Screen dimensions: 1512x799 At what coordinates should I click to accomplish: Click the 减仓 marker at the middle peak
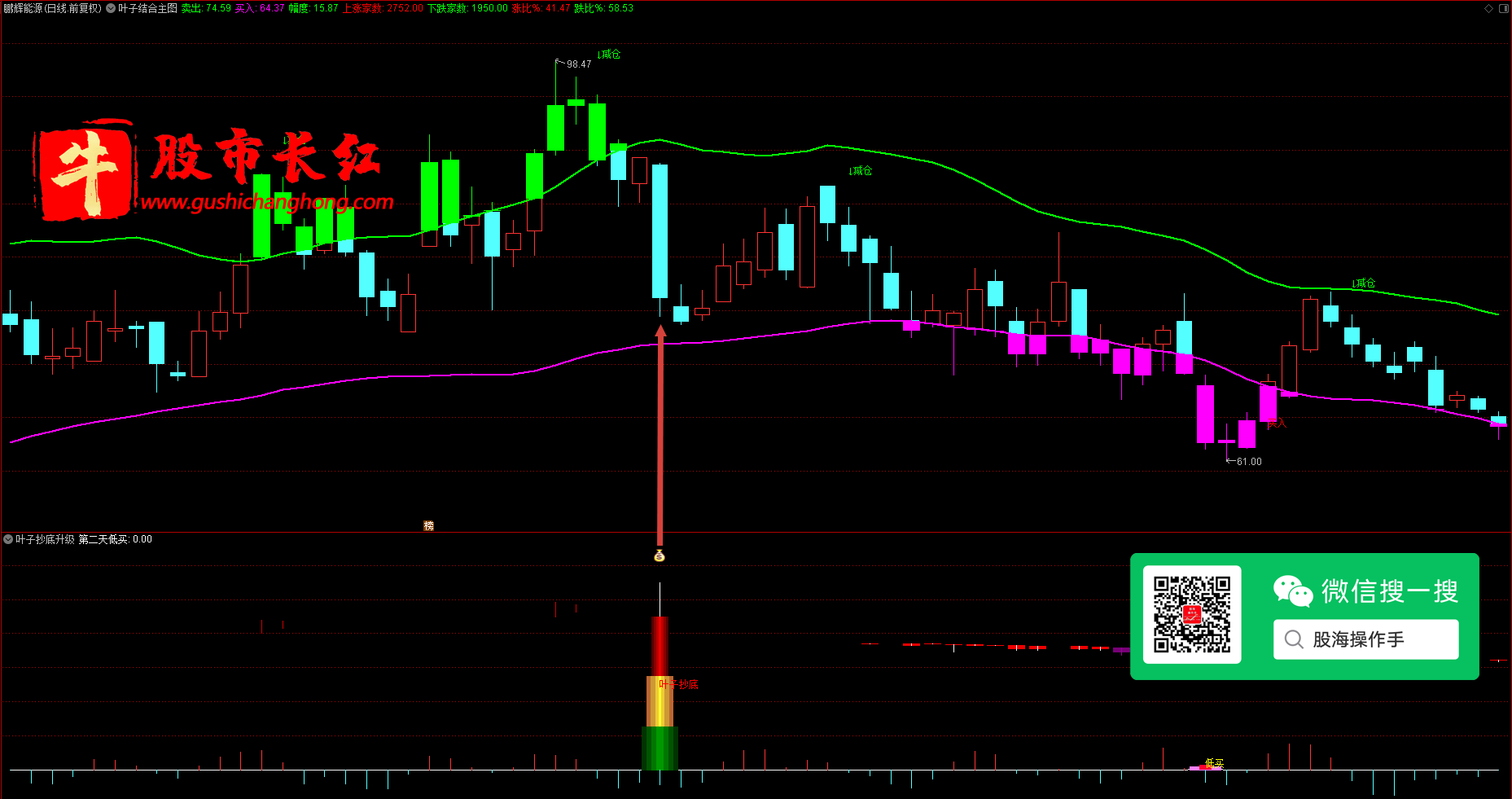coord(861,171)
